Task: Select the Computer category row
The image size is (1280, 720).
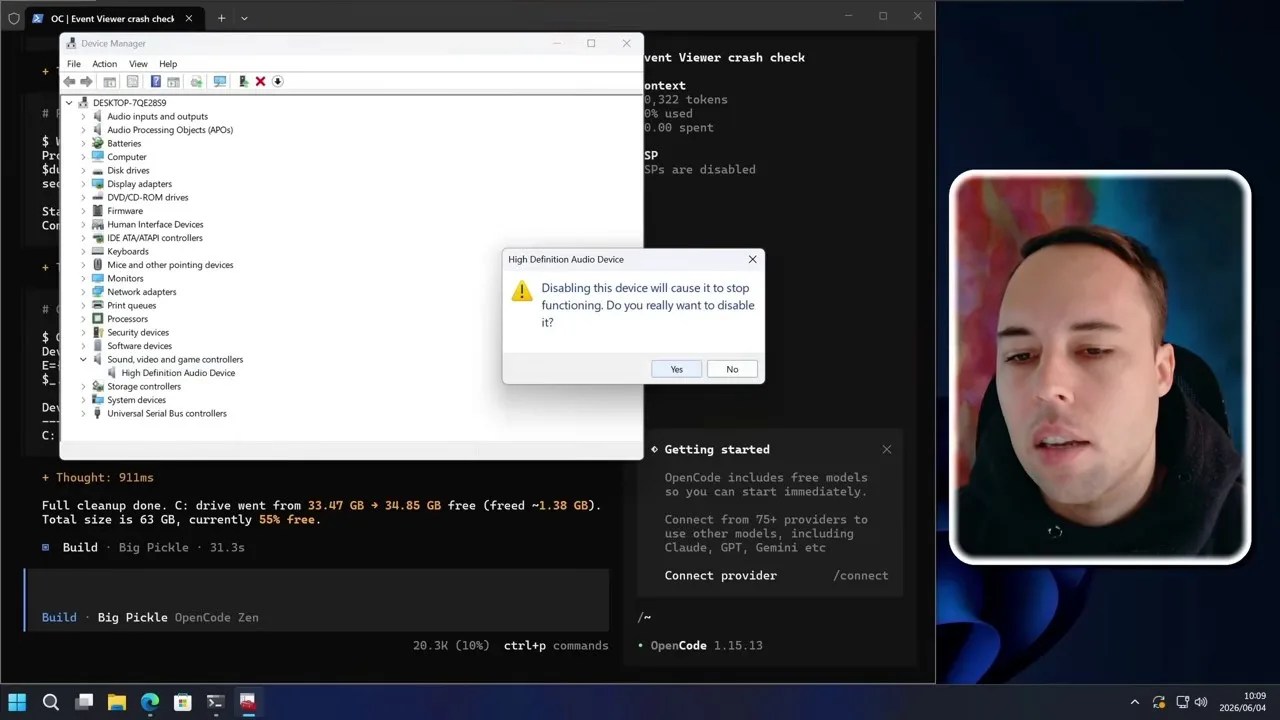Action: click(127, 157)
